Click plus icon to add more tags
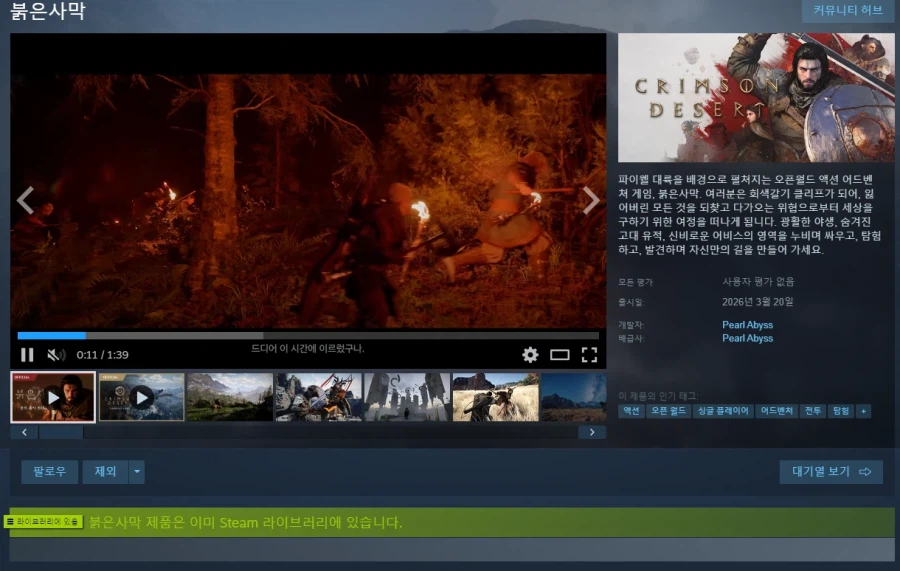The height and width of the screenshot is (571, 900). 863,411
